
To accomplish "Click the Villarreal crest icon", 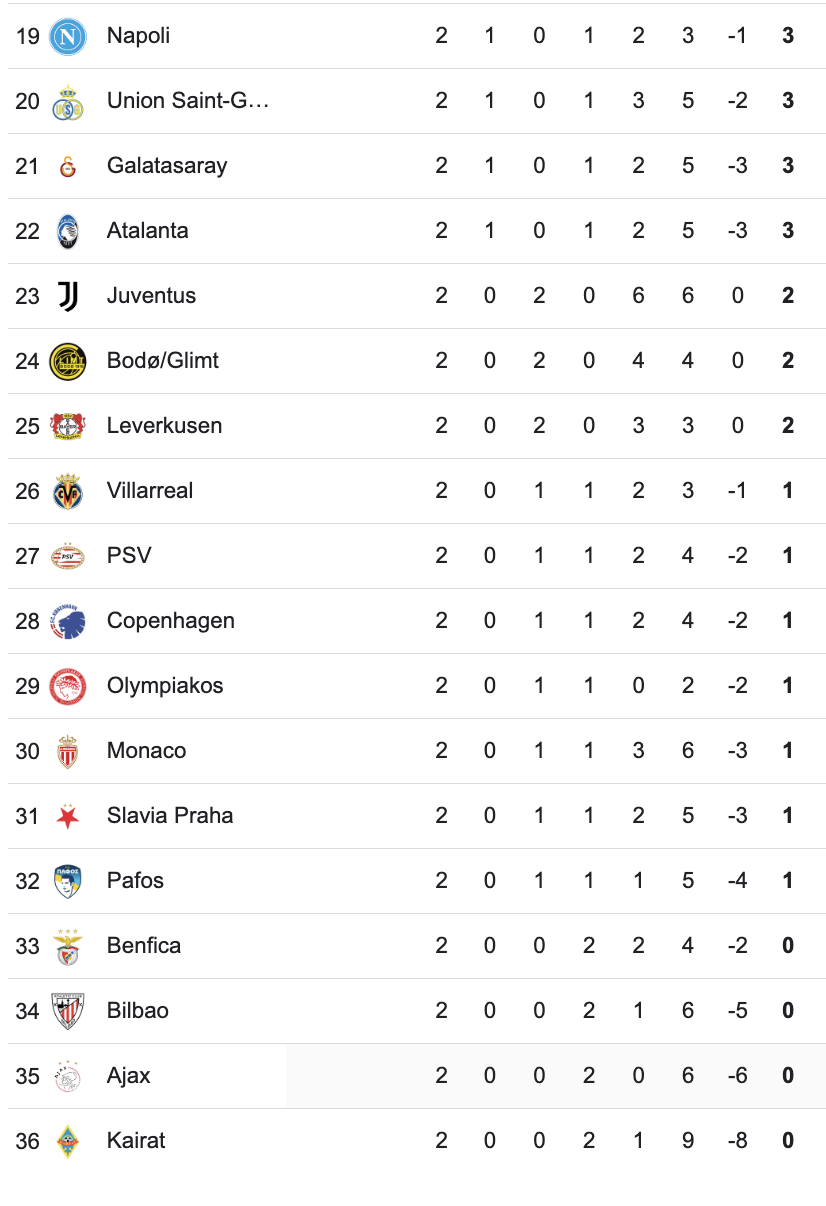I will tap(68, 491).
